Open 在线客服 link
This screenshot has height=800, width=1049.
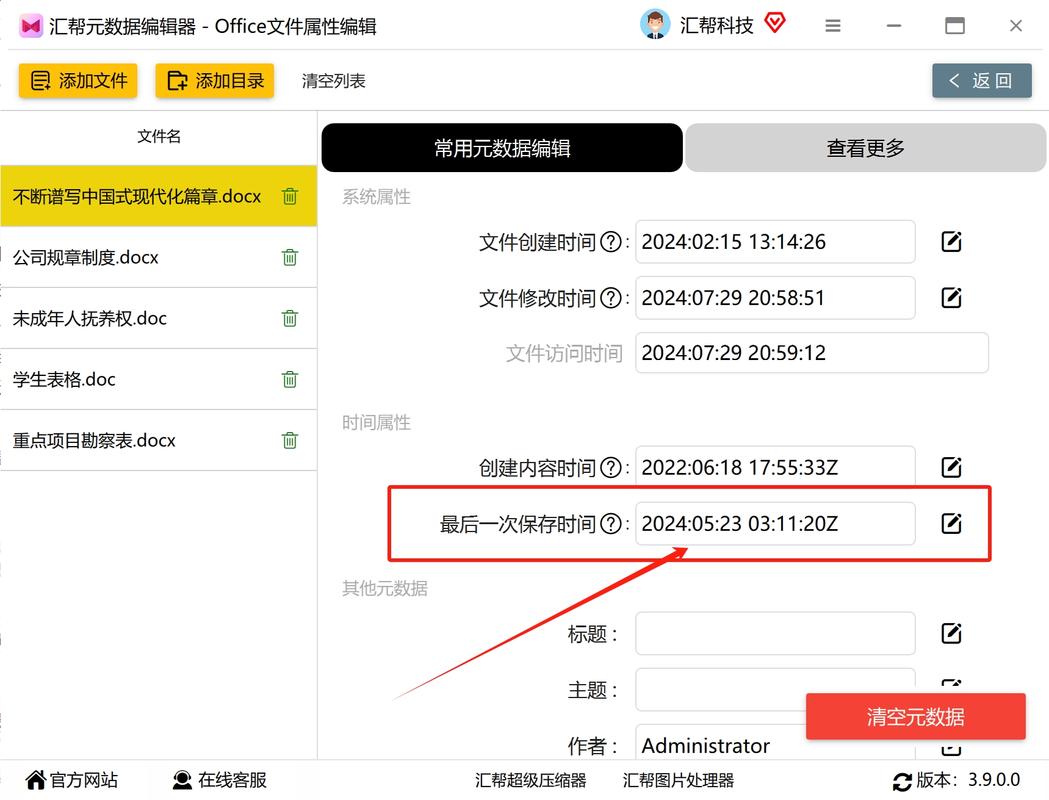220,780
